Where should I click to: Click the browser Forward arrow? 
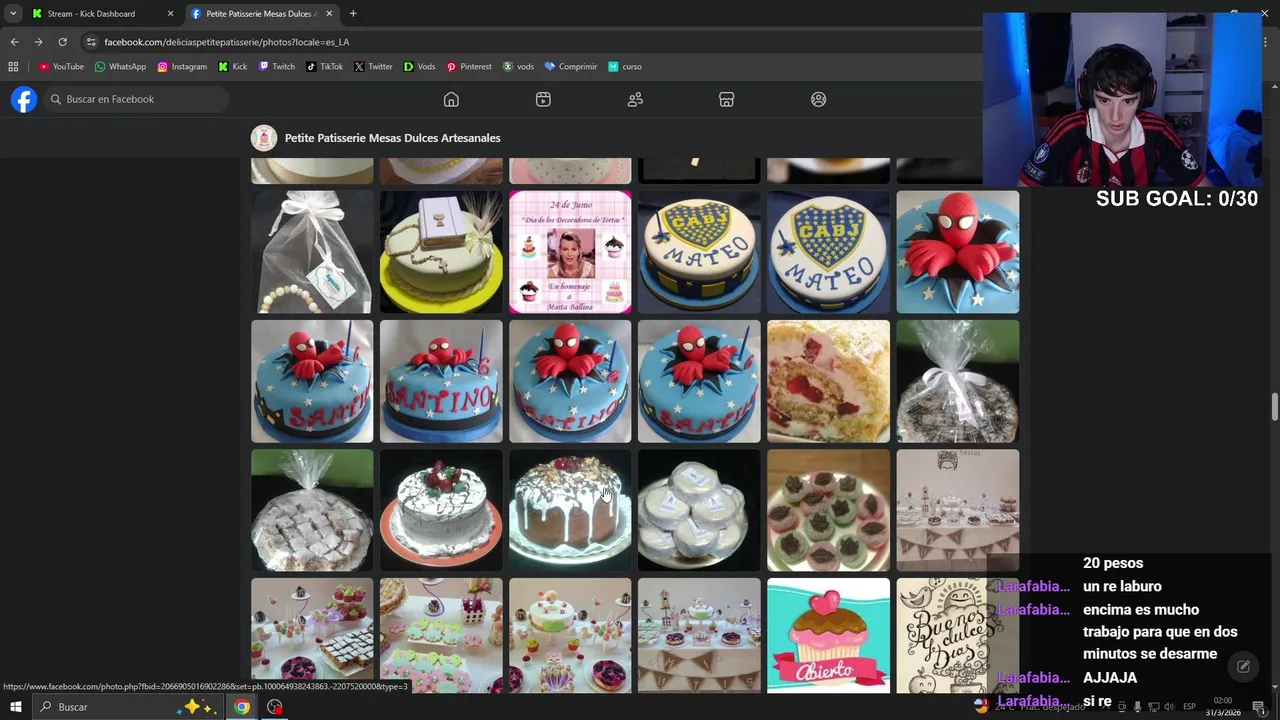[38, 42]
